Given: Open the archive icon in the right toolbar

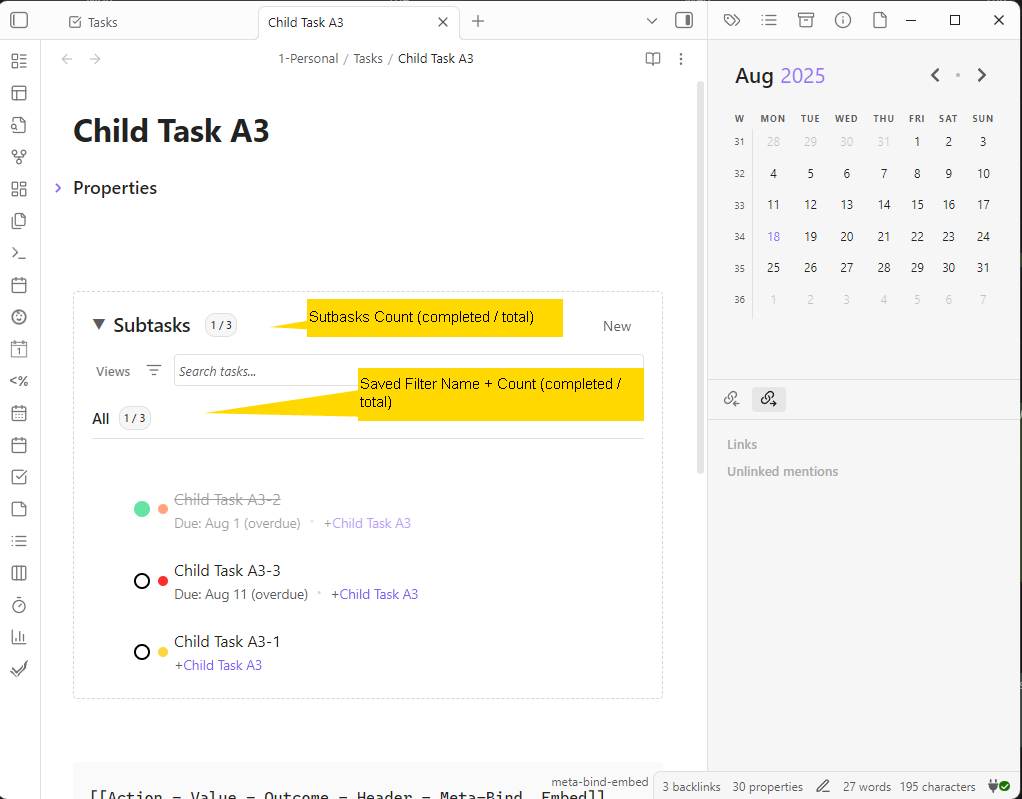Looking at the screenshot, I should [x=806, y=19].
